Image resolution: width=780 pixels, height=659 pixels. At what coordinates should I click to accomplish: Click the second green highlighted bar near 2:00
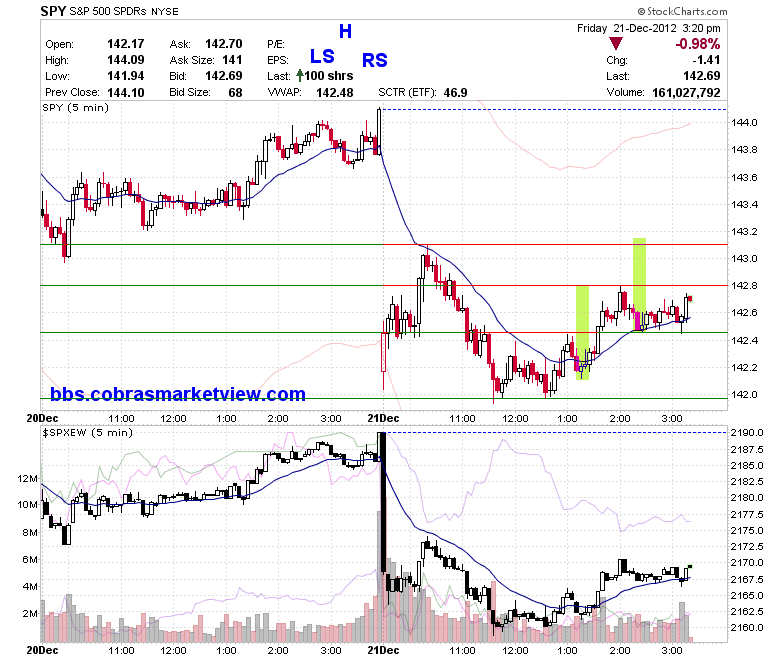point(639,284)
